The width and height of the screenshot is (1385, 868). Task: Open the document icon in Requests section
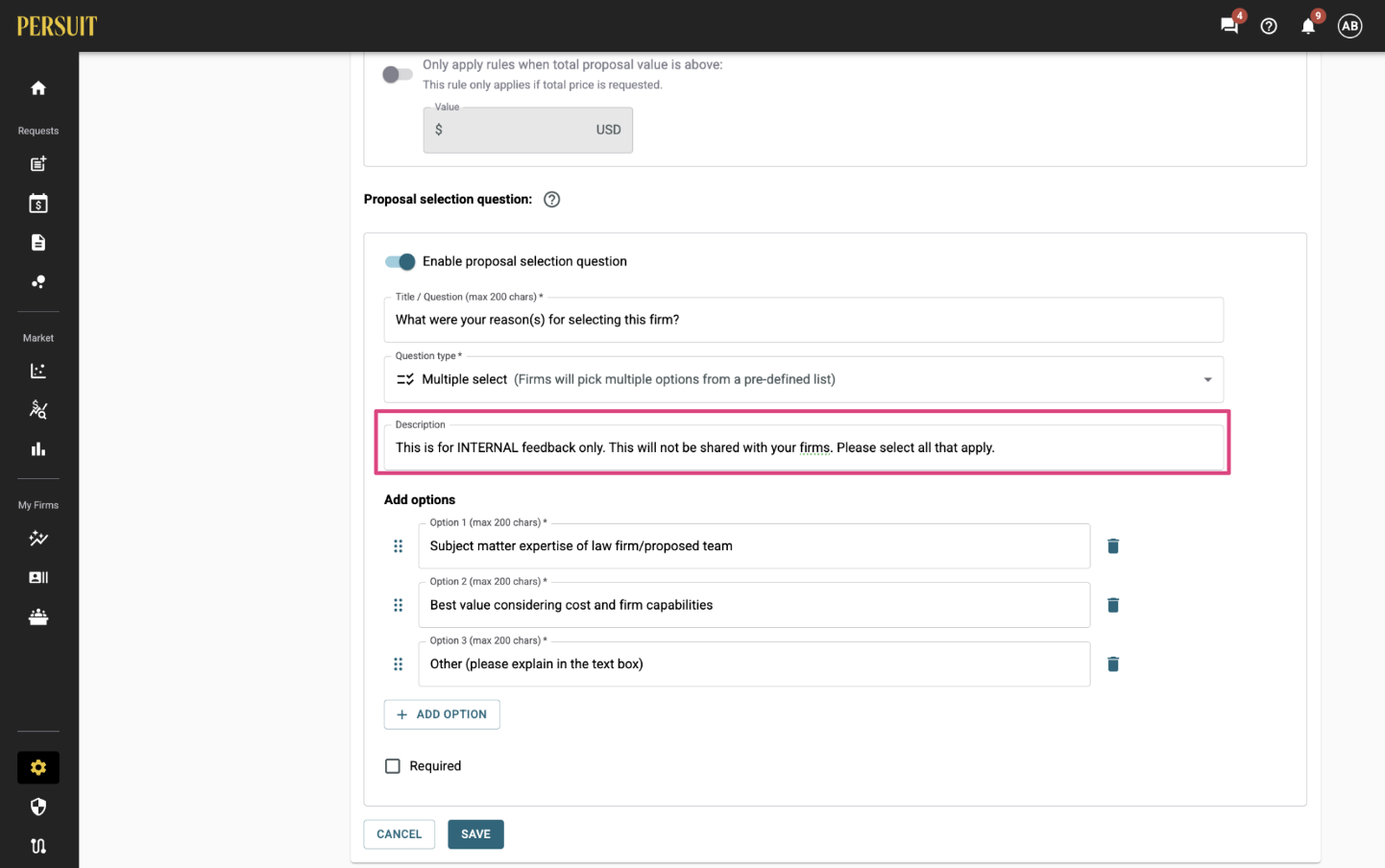point(38,243)
